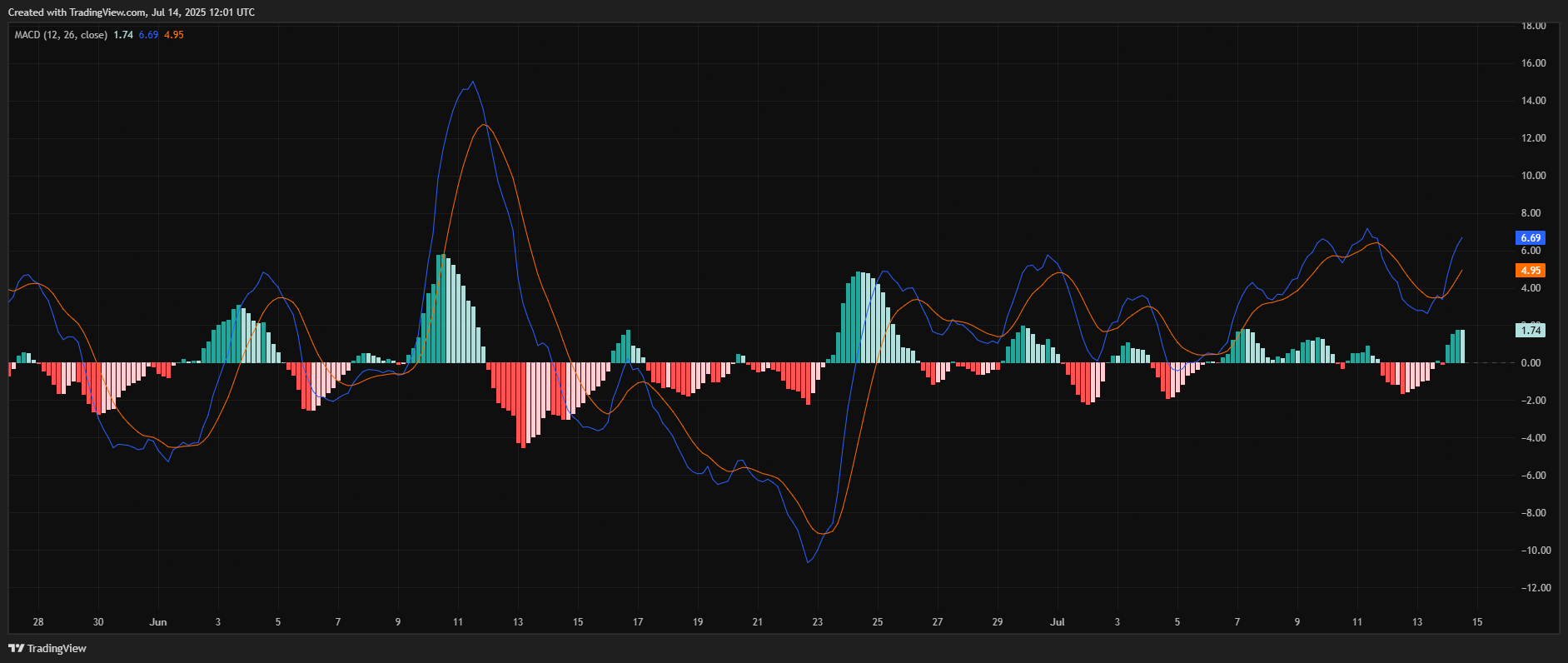Select the orange 4.95 value in MACD legend

tap(174, 35)
